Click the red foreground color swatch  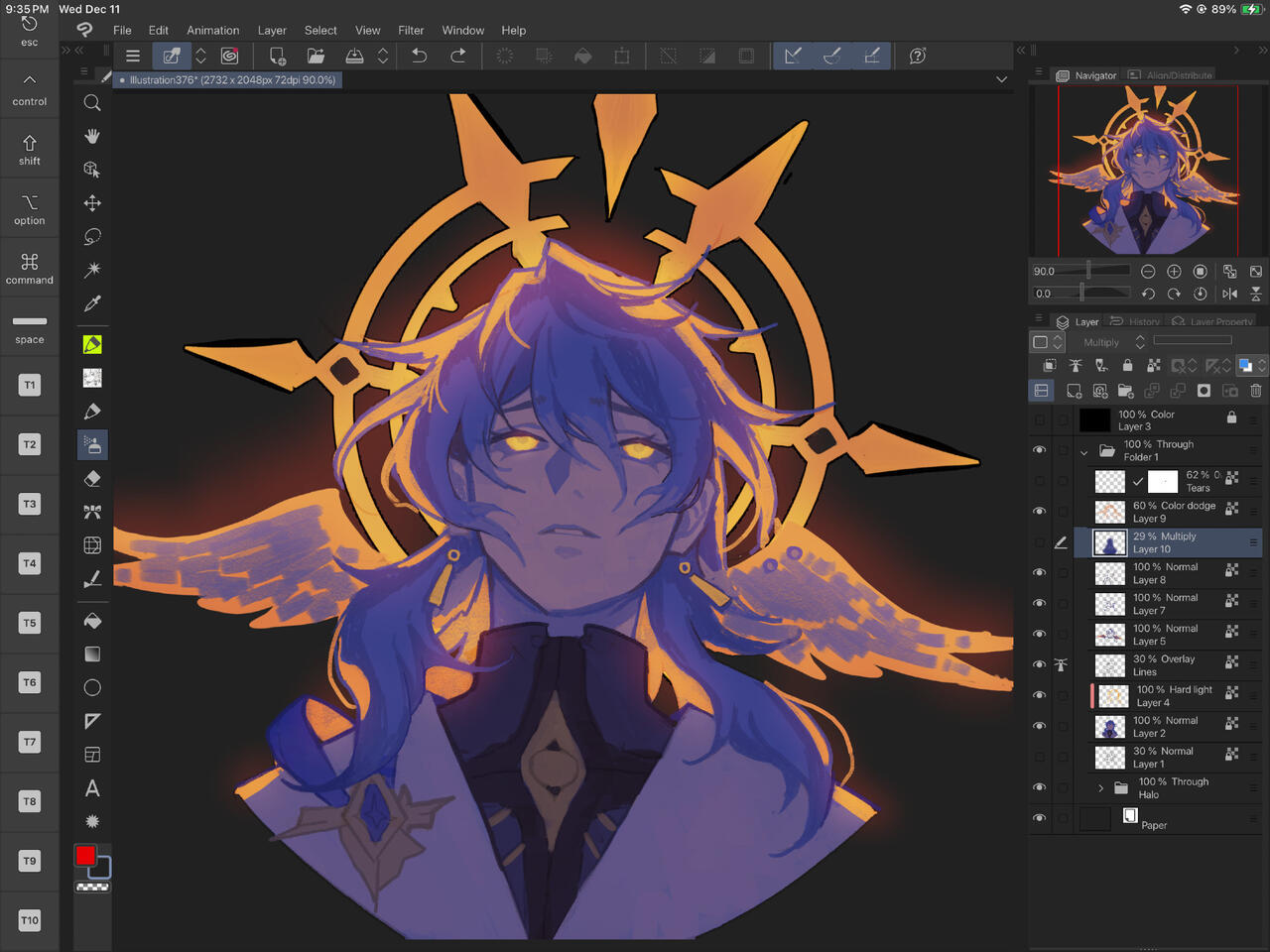pos(86,856)
